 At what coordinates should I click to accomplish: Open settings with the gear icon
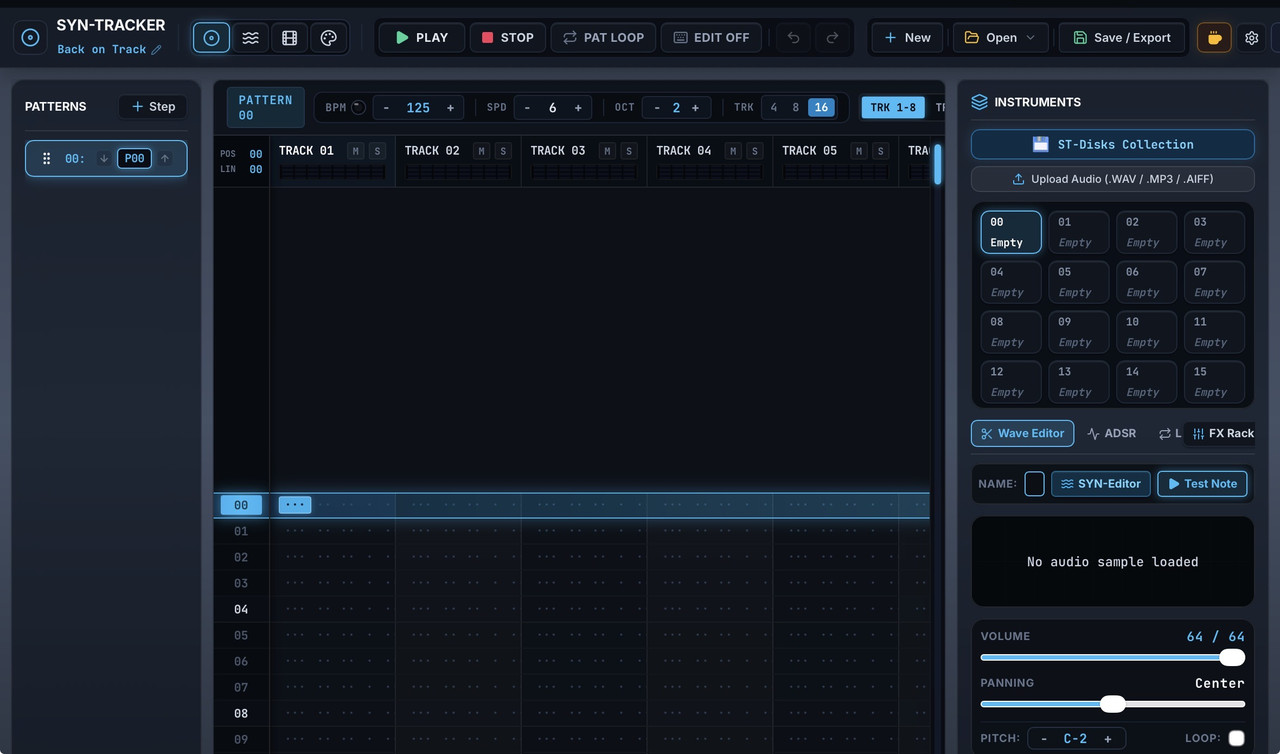click(1252, 38)
